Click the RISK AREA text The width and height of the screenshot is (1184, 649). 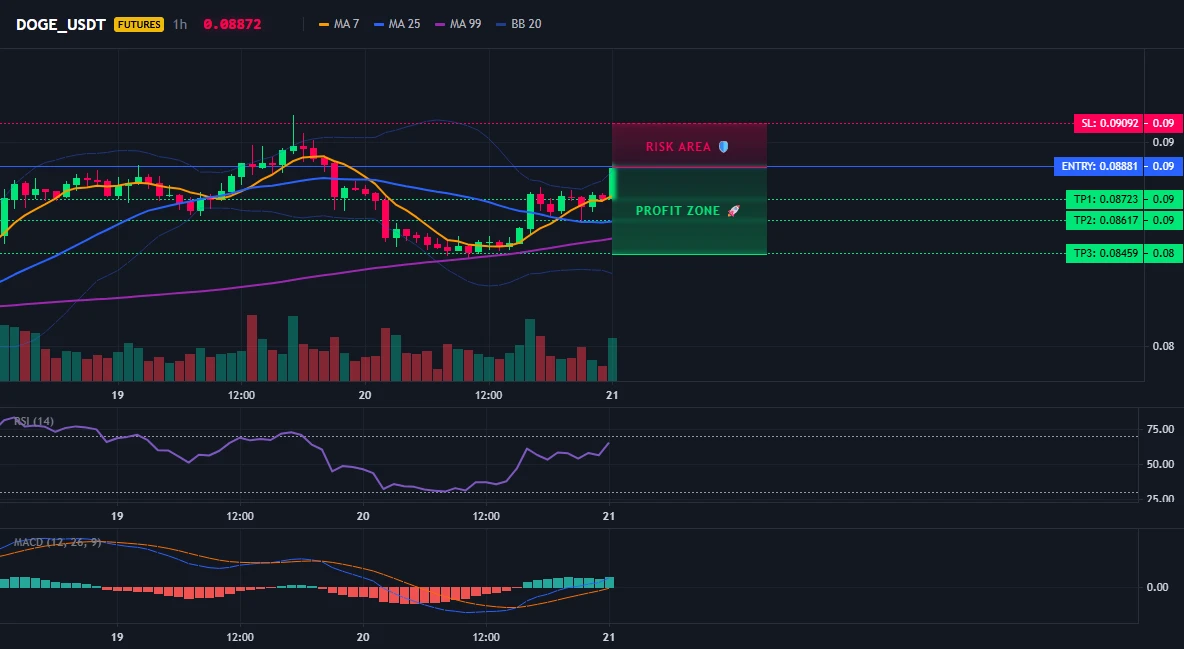click(x=678, y=147)
